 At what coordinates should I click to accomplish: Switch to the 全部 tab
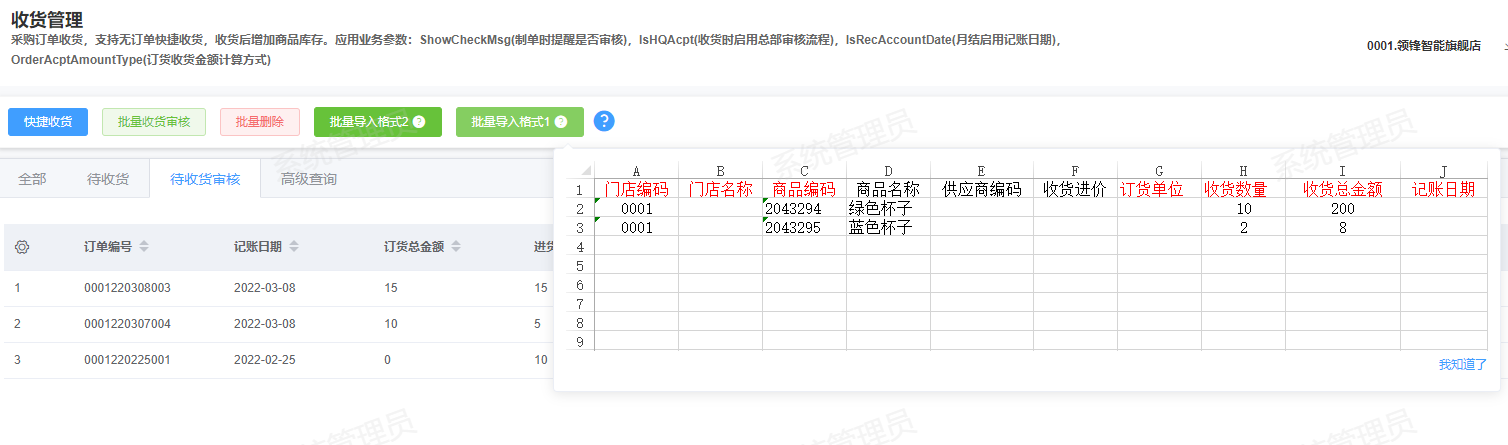pyautogui.click(x=33, y=179)
